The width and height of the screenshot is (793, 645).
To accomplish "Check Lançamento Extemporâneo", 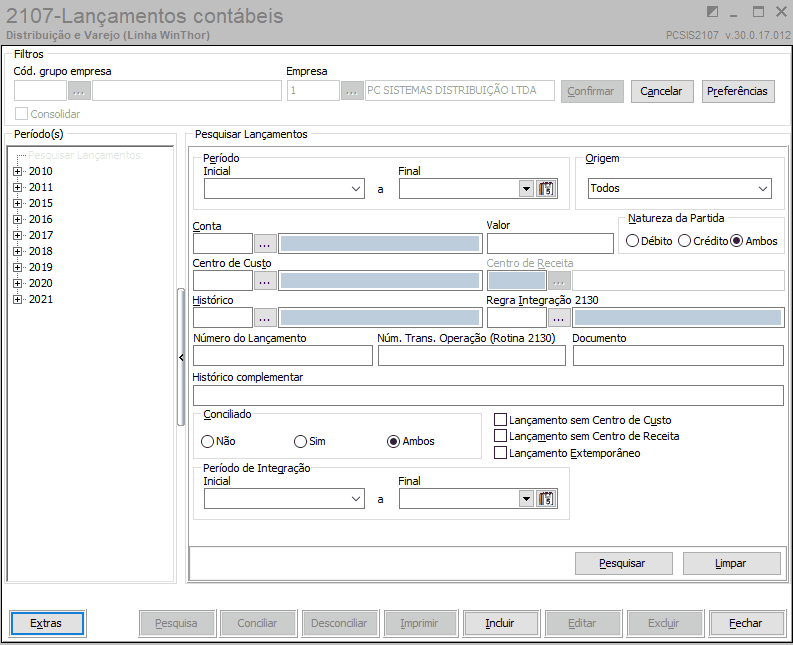I will pos(500,452).
